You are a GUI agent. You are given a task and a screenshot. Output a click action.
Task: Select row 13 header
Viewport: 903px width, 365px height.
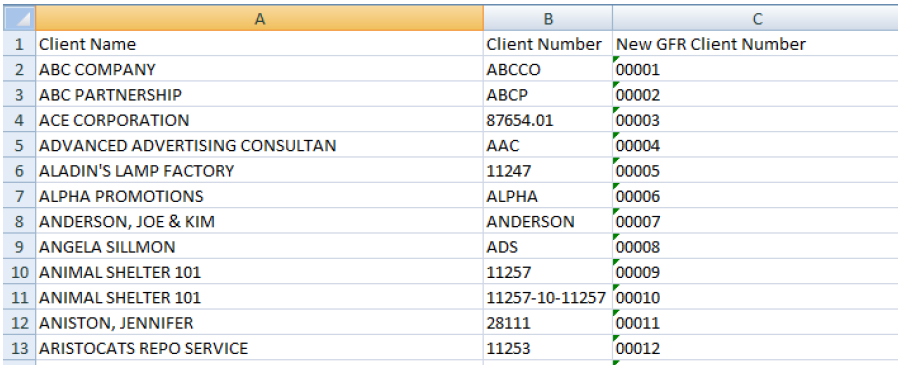(19, 348)
